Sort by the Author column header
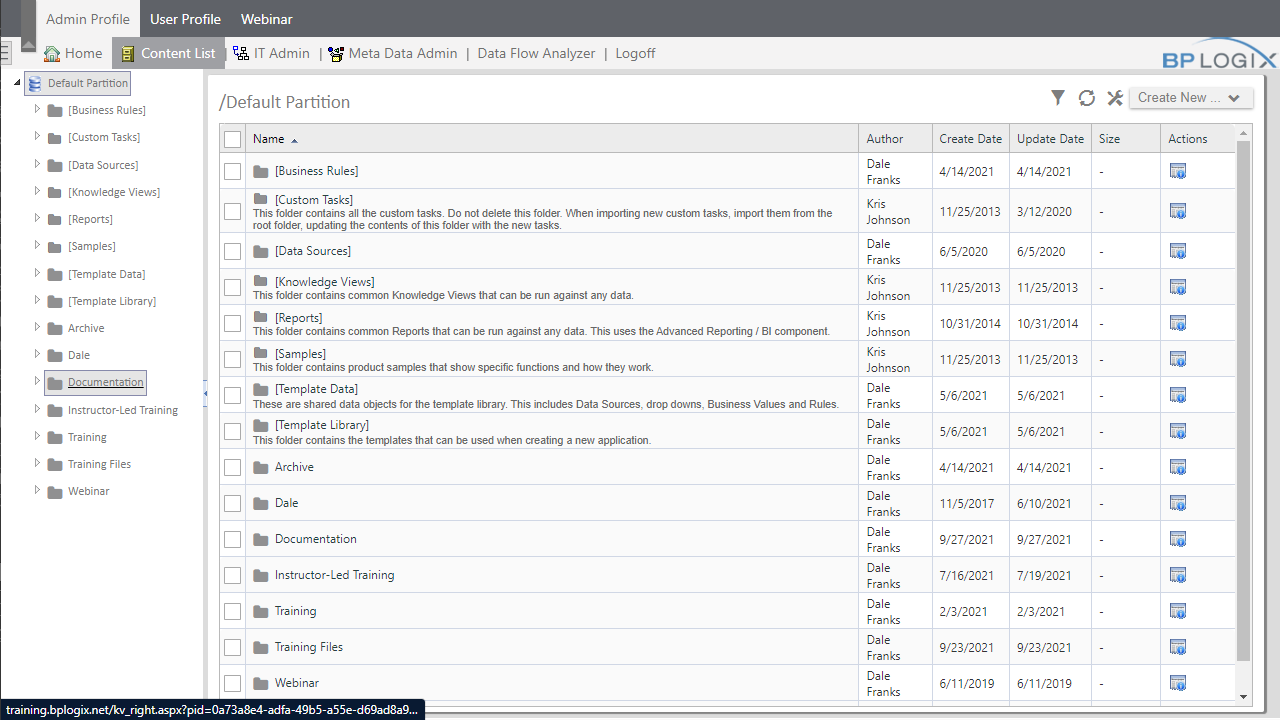This screenshot has height=720, width=1280. [885, 139]
